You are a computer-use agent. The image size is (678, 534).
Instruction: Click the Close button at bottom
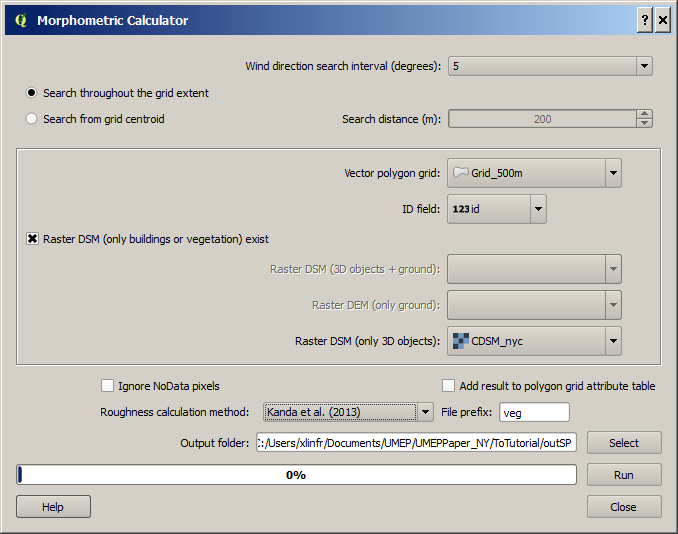coord(624,507)
